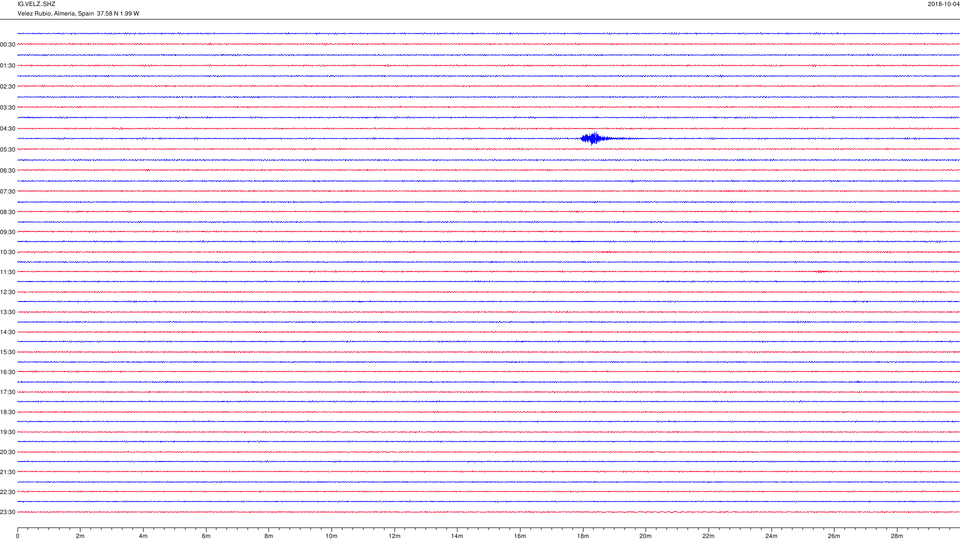The height and width of the screenshot is (540, 960).
Task: Select the 17:30 time label
Action: pyautogui.click(x=7, y=392)
